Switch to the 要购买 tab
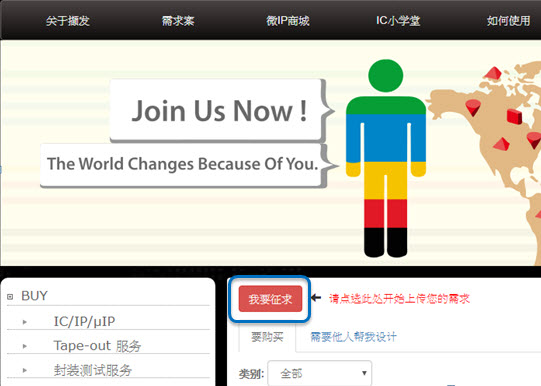The width and height of the screenshot is (541, 386). tap(267, 337)
